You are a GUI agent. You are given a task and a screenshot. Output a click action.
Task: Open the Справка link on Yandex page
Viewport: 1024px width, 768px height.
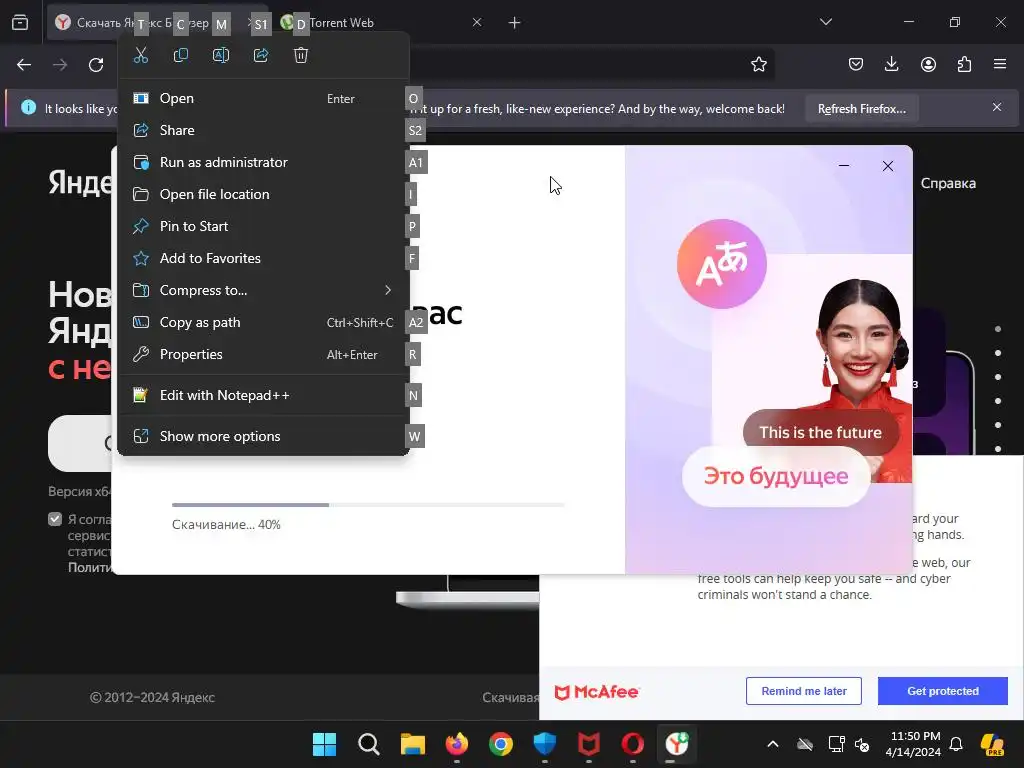948,184
